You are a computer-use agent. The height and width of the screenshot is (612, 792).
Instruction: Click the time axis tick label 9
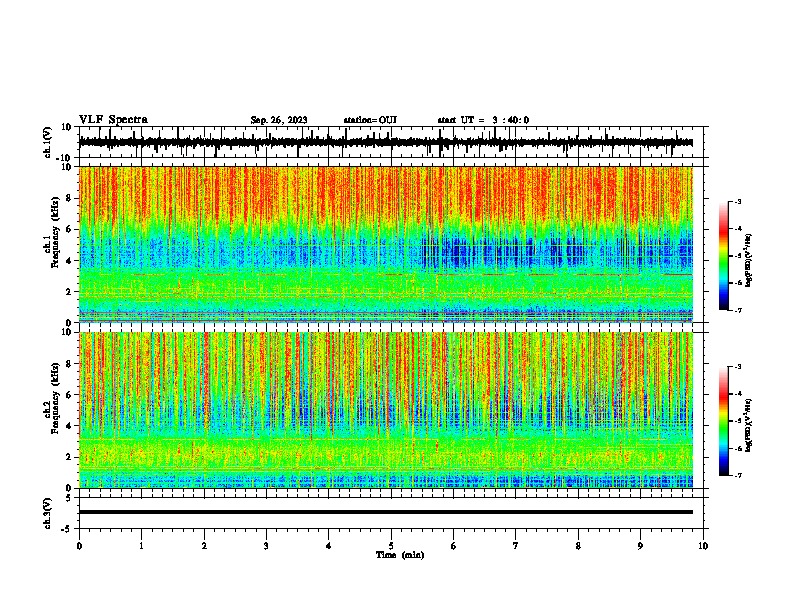point(640,546)
